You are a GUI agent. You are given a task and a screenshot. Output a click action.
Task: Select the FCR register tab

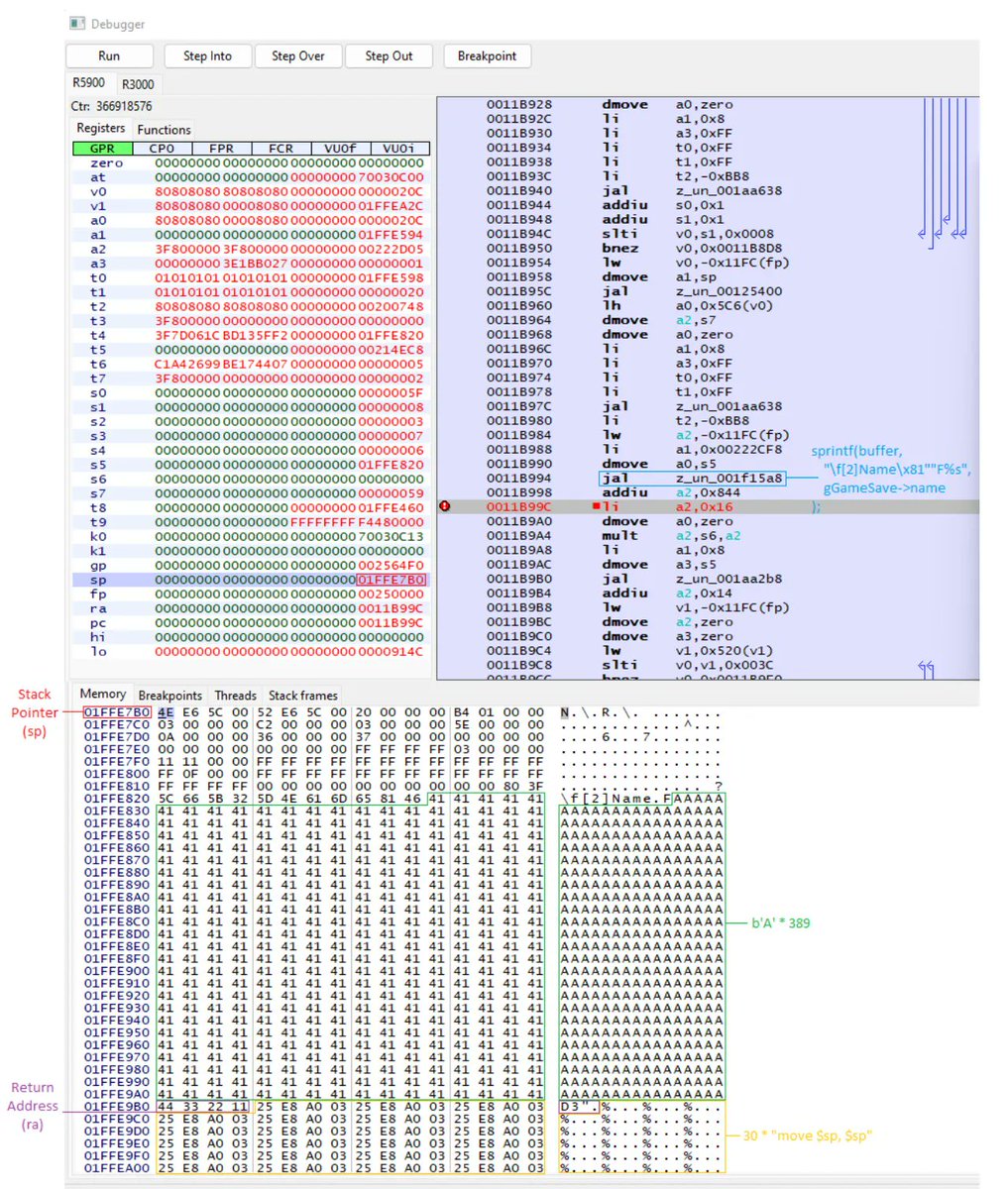click(x=280, y=149)
